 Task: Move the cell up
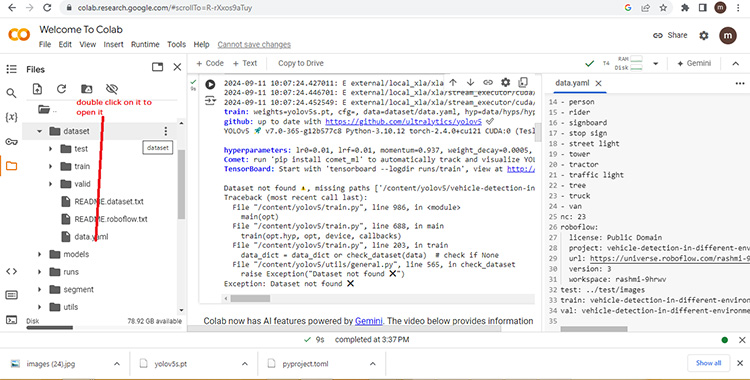tap(453, 82)
